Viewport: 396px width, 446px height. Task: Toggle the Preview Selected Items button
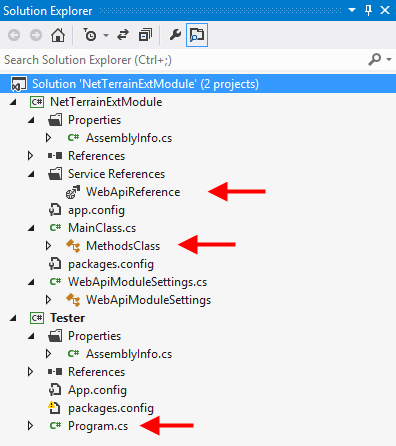(x=197, y=35)
